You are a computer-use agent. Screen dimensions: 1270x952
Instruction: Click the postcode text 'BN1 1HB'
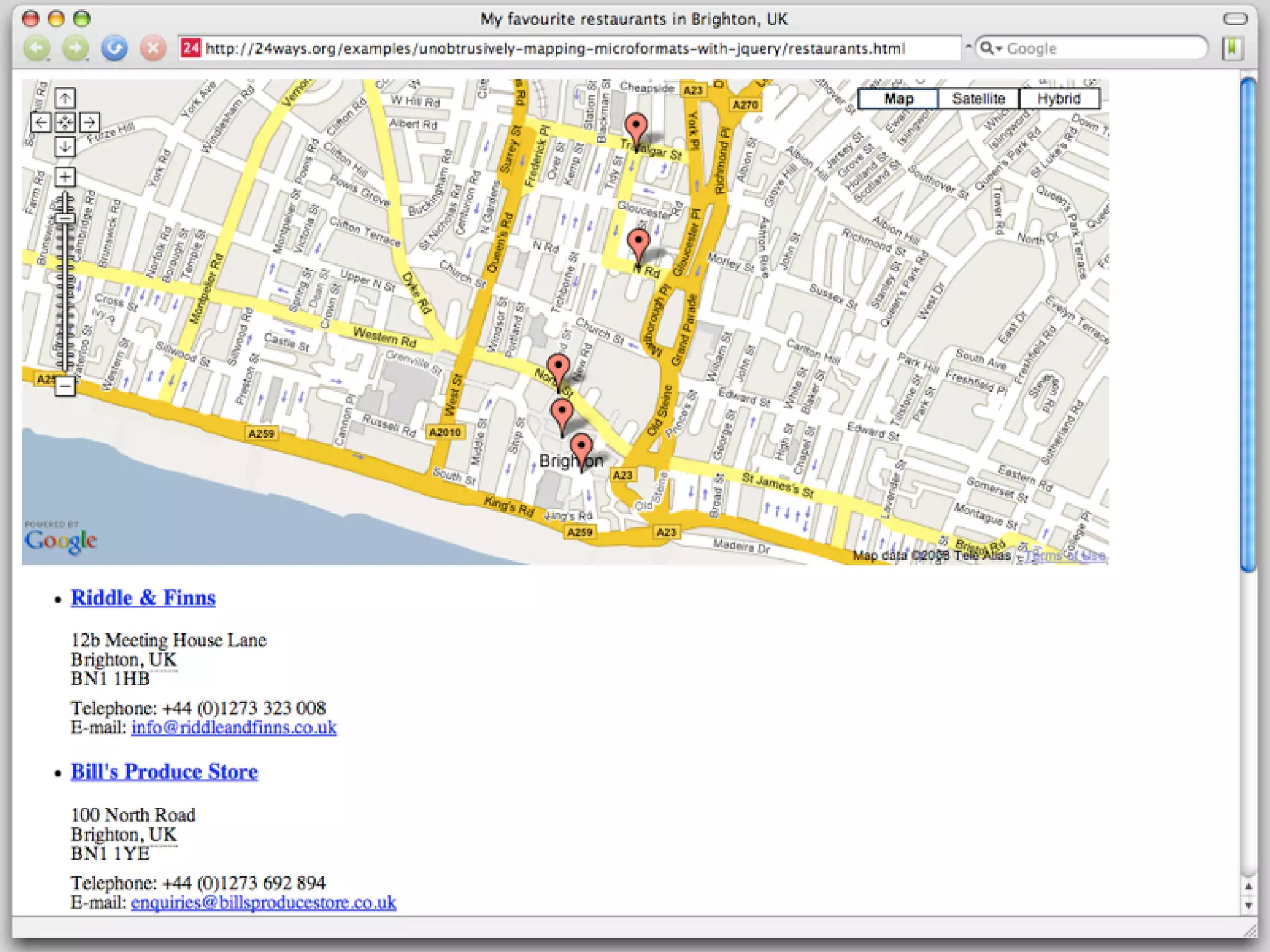tap(110, 679)
